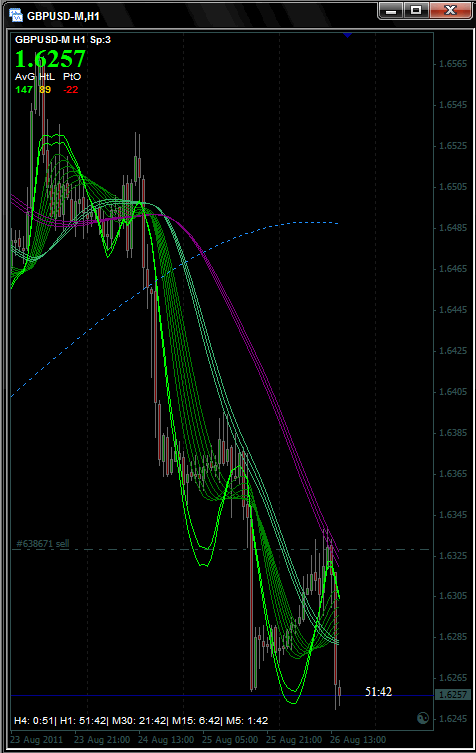The width and height of the screenshot is (476, 753).
Task: Click the PtO value -22
Action: tap(71, 89)
